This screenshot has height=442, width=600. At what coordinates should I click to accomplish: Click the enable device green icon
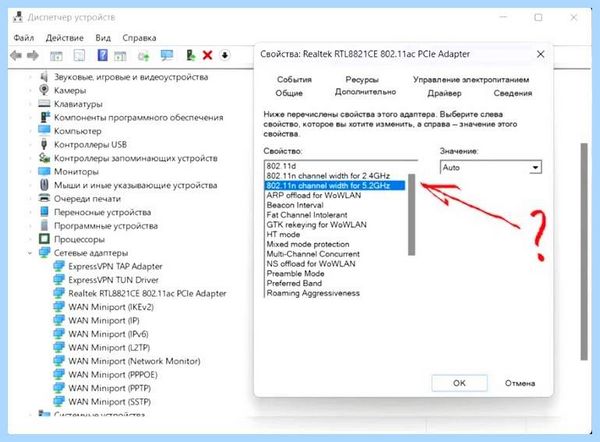coord(191,55)
